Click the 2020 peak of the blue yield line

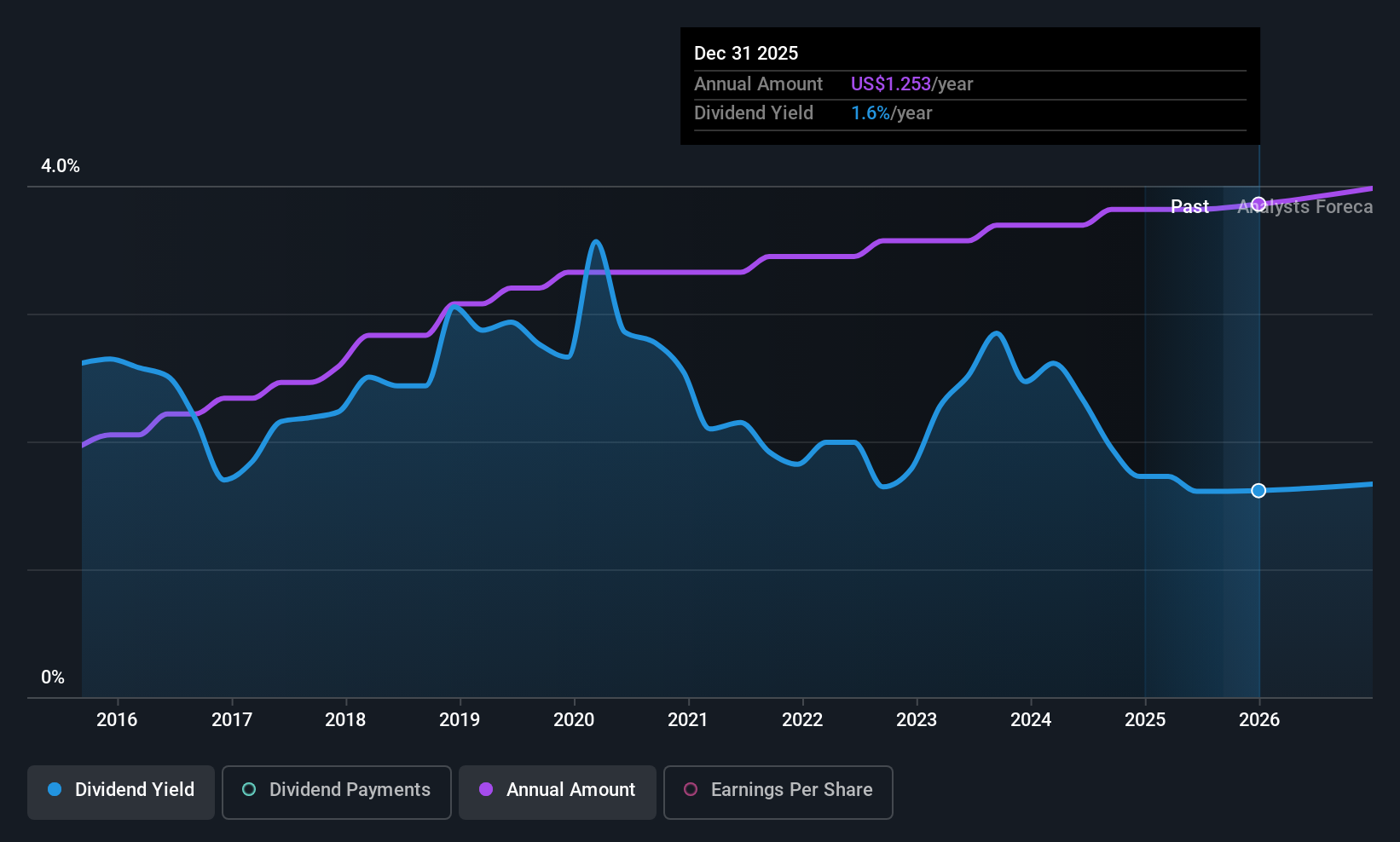596,242
